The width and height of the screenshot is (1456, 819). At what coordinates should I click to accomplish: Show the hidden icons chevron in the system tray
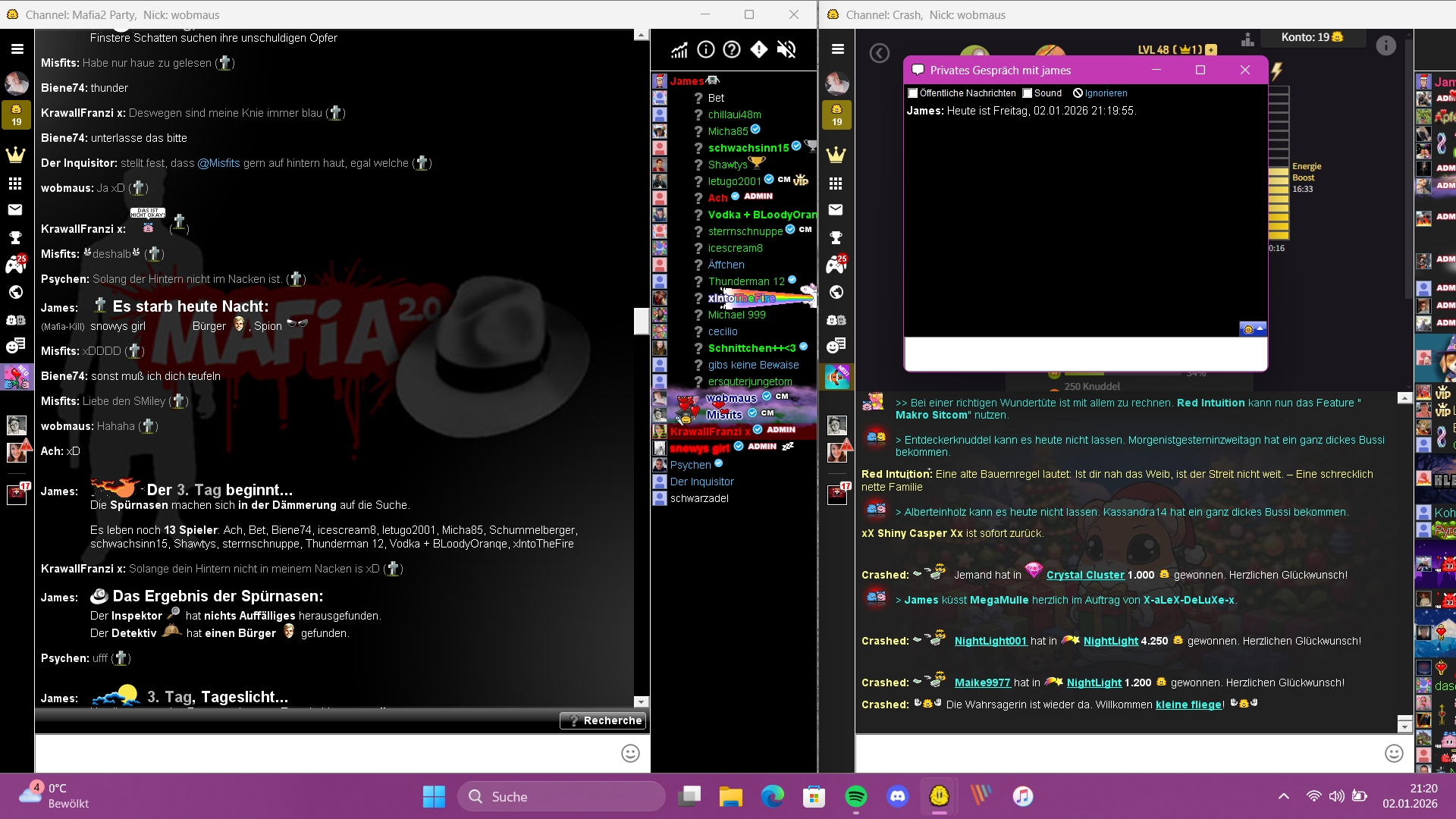click(1283, 796)
